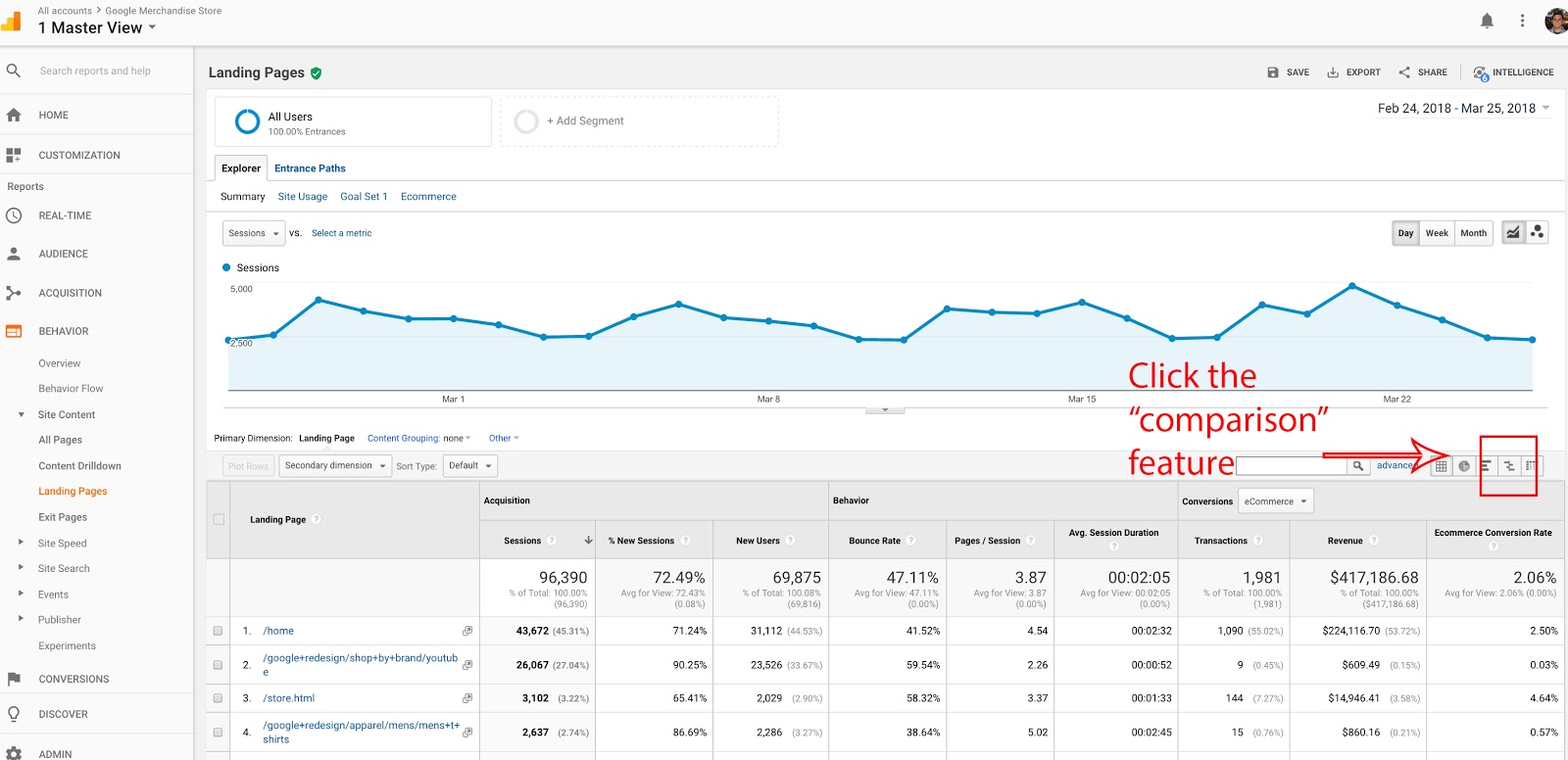Open the three-dot options menu in header
1568x760 pixels.
point(1522,21)
